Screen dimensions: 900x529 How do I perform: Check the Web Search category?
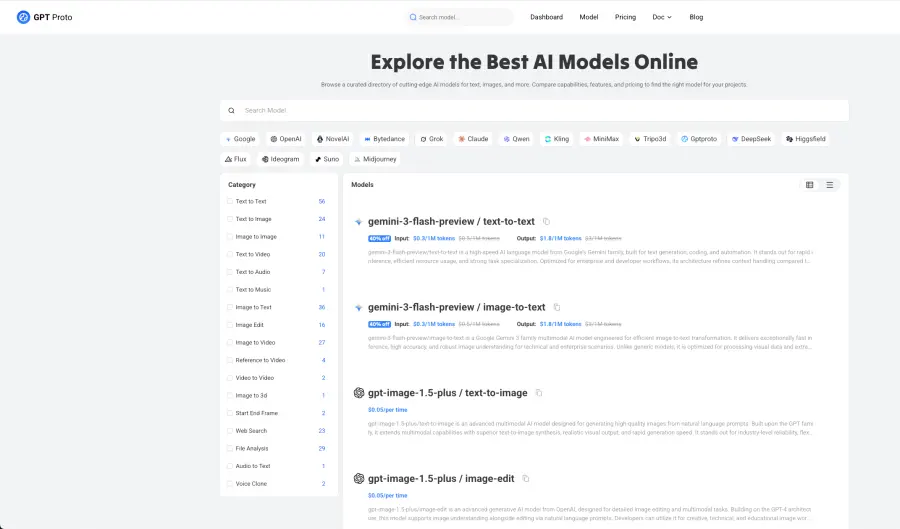coord(230,431)
